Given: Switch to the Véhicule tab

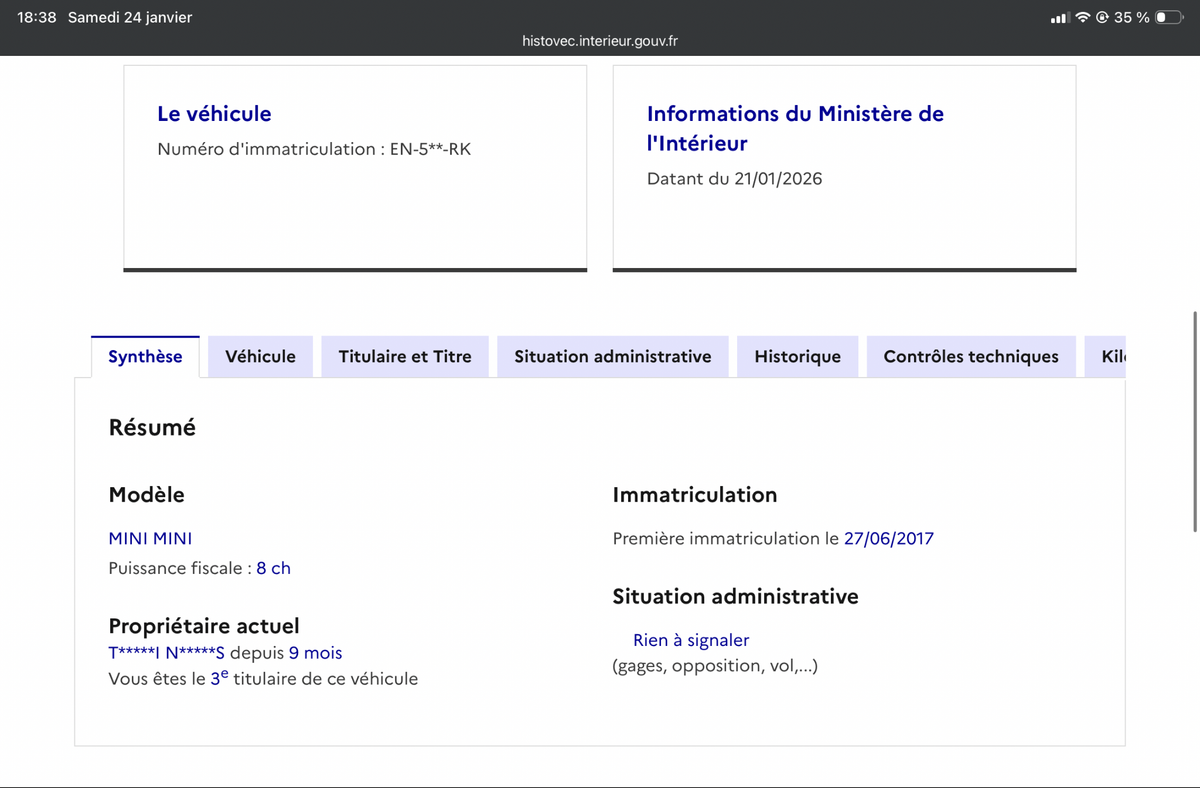Looking at the screenshot, I should click(x=260, y=357).
